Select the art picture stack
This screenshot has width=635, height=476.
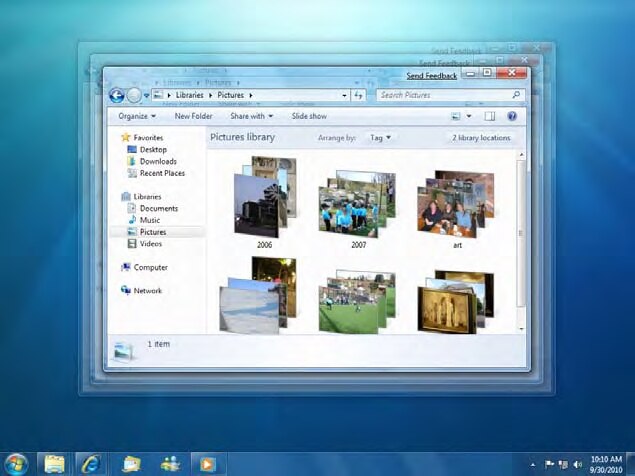456,204
